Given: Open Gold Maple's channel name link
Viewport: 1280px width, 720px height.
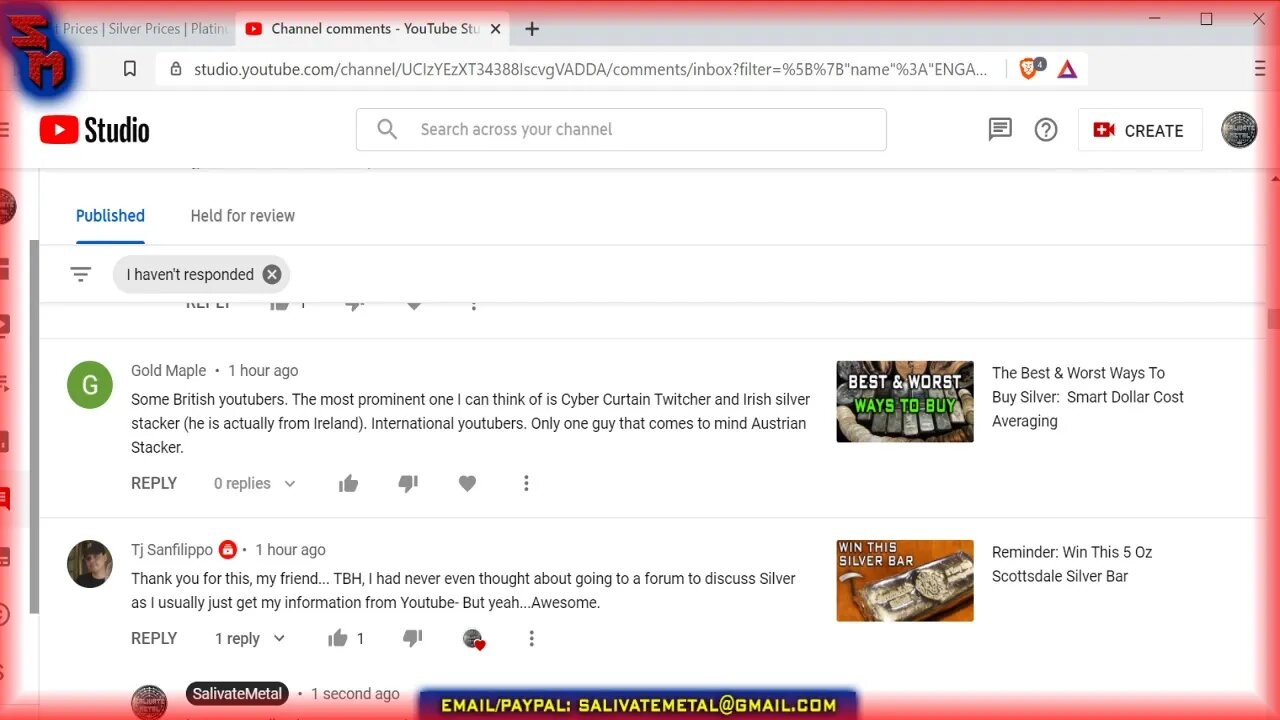Looking at the screenshot, I should click(x=168, y=371).
